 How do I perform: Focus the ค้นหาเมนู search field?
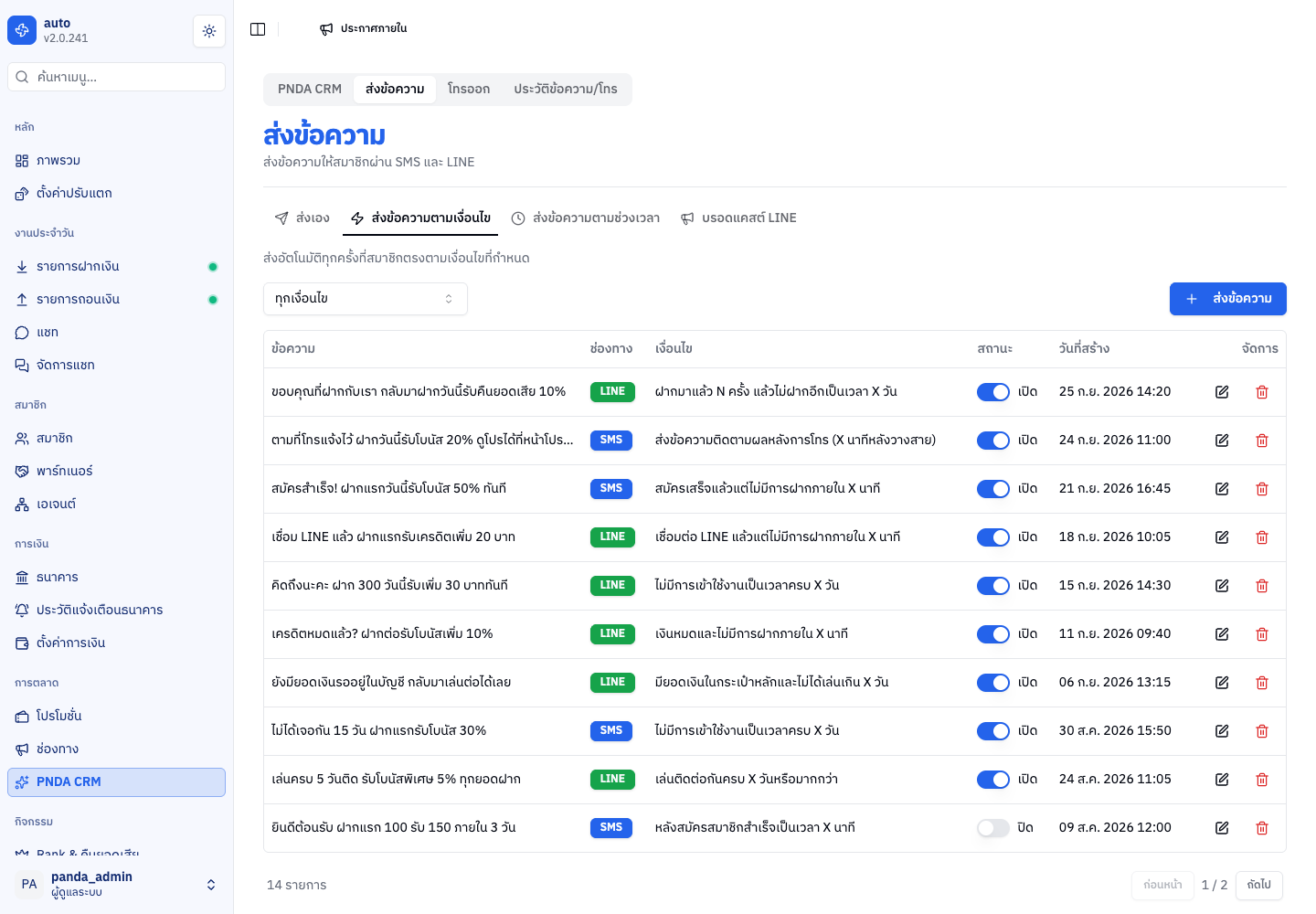click(x=117, y=77)
